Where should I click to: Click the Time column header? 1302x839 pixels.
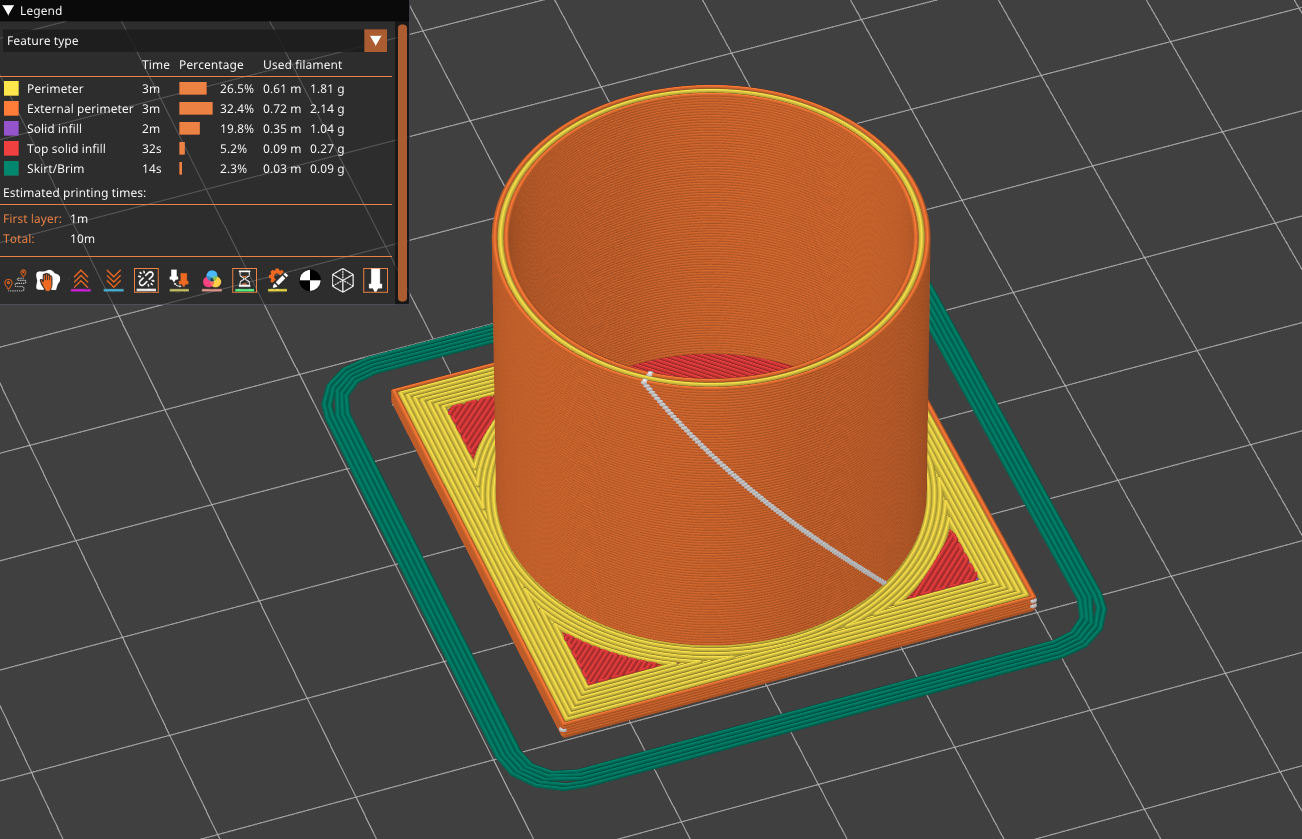[x=156, y=65]
